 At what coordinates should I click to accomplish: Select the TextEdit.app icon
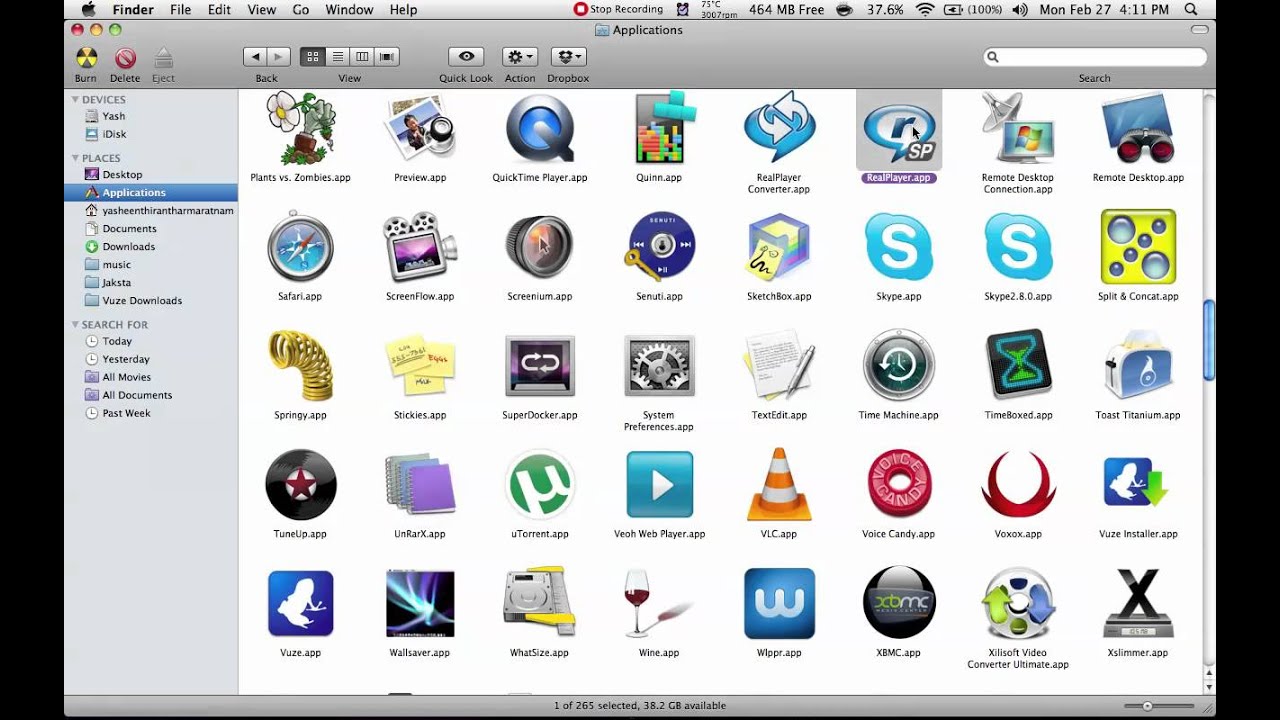coord(779,365)
